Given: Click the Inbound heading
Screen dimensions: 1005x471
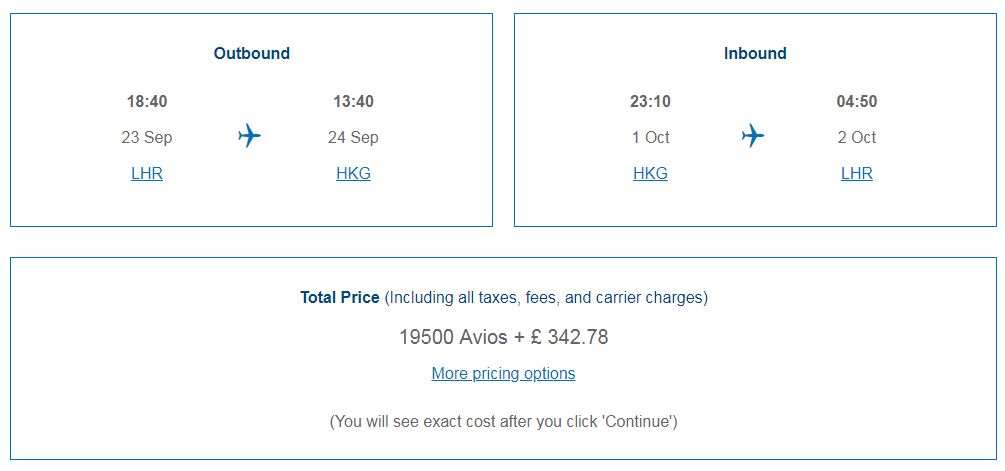Looking at the screenshot, I should tap(755, 54).
